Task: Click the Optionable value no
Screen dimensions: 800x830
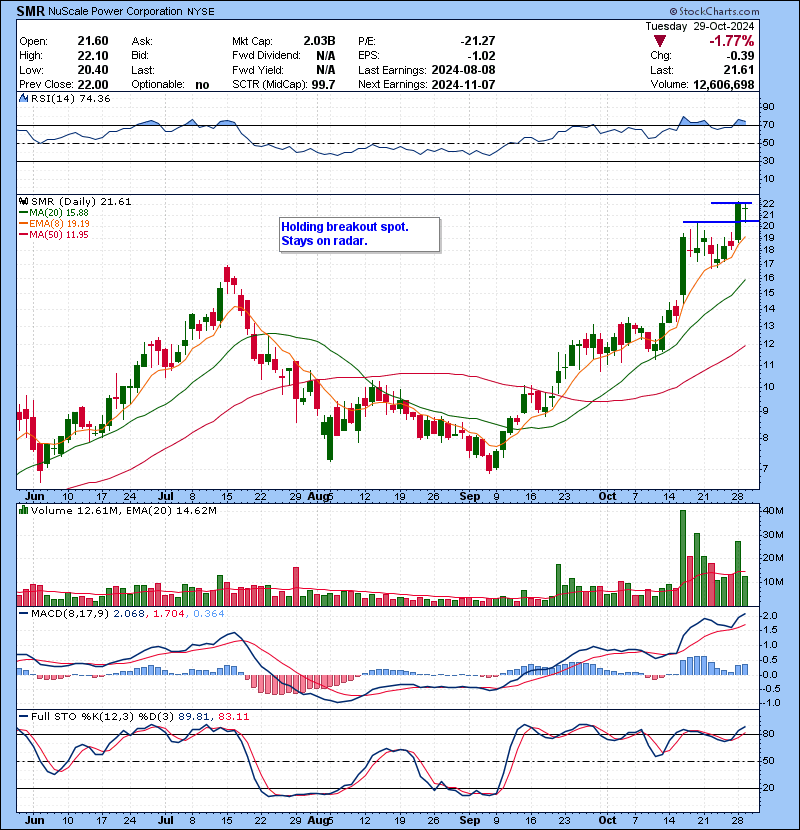Action: point(202,85)
